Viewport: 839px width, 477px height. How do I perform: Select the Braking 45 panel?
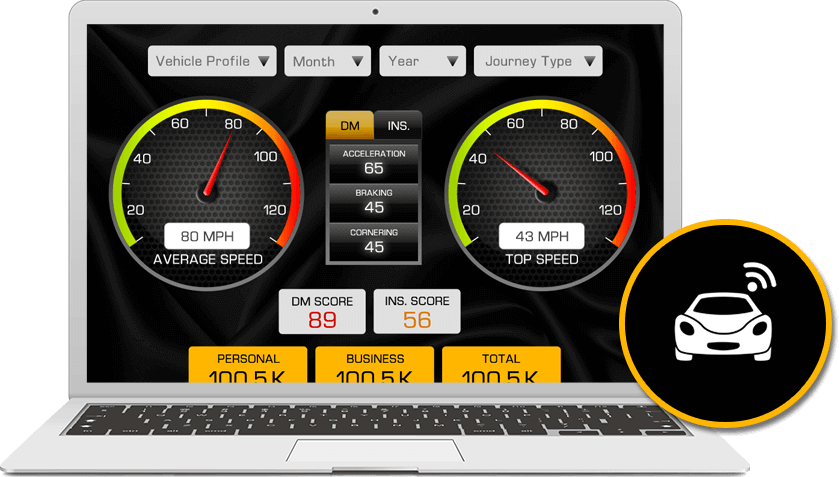tap(374, 200)
